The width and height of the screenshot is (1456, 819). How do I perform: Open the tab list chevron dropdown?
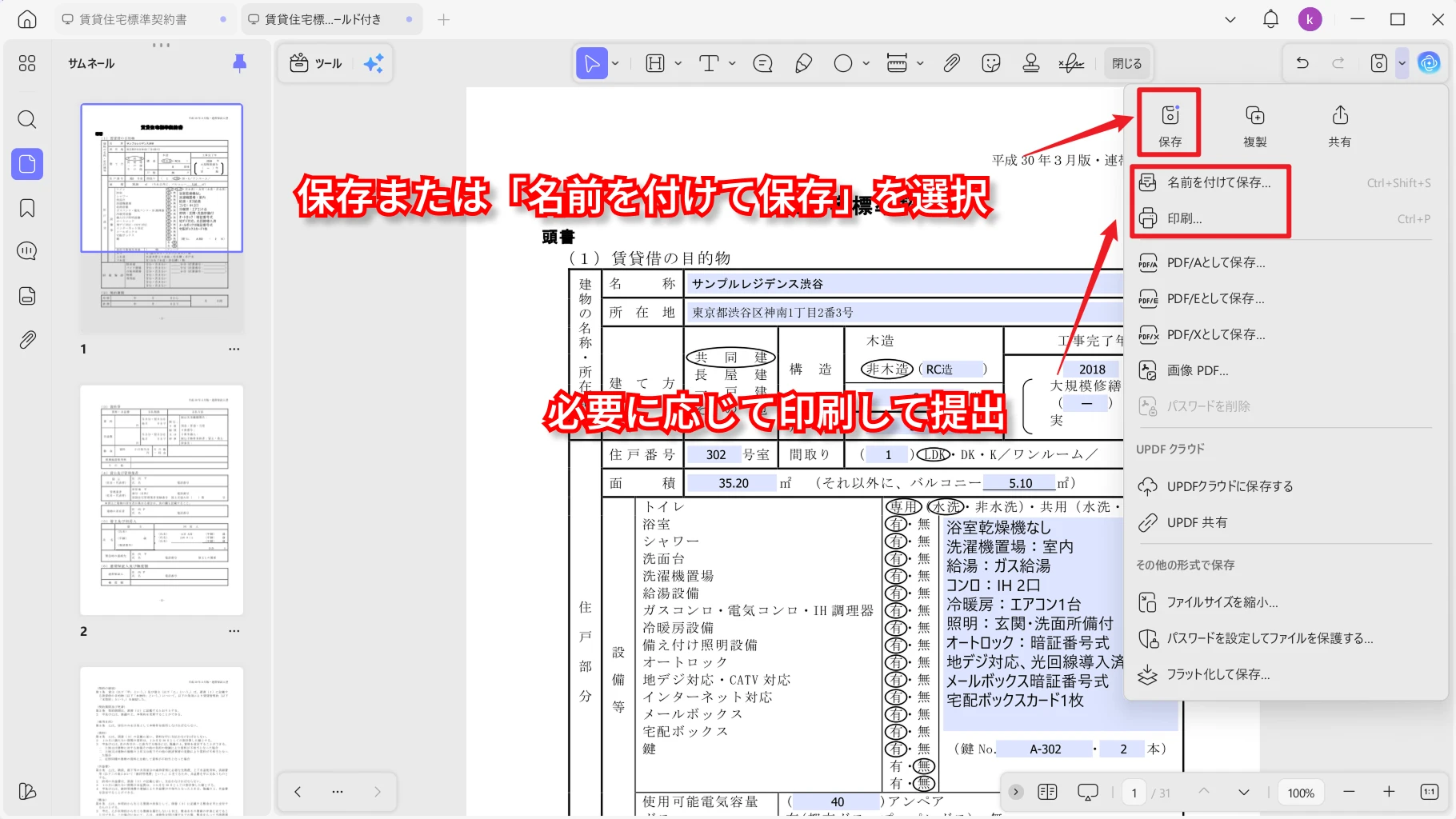coord(1230,19)
